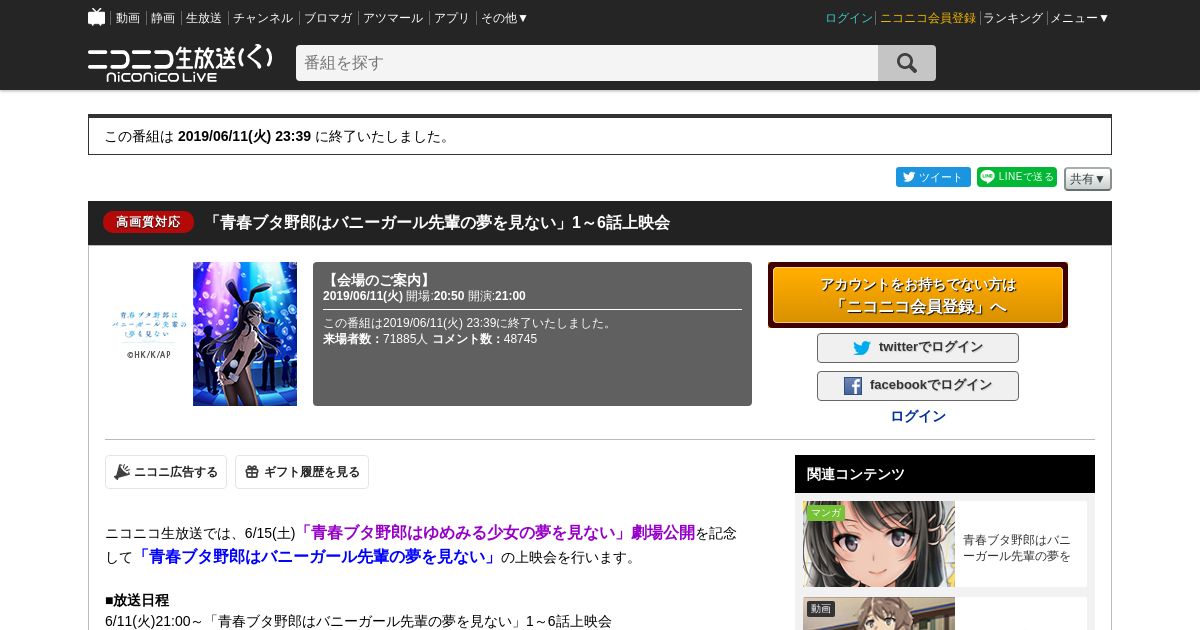Open the title logo thumbnail with ©HK/K/AP
This screenshot has width=1200, height=630.
point(148,334)
